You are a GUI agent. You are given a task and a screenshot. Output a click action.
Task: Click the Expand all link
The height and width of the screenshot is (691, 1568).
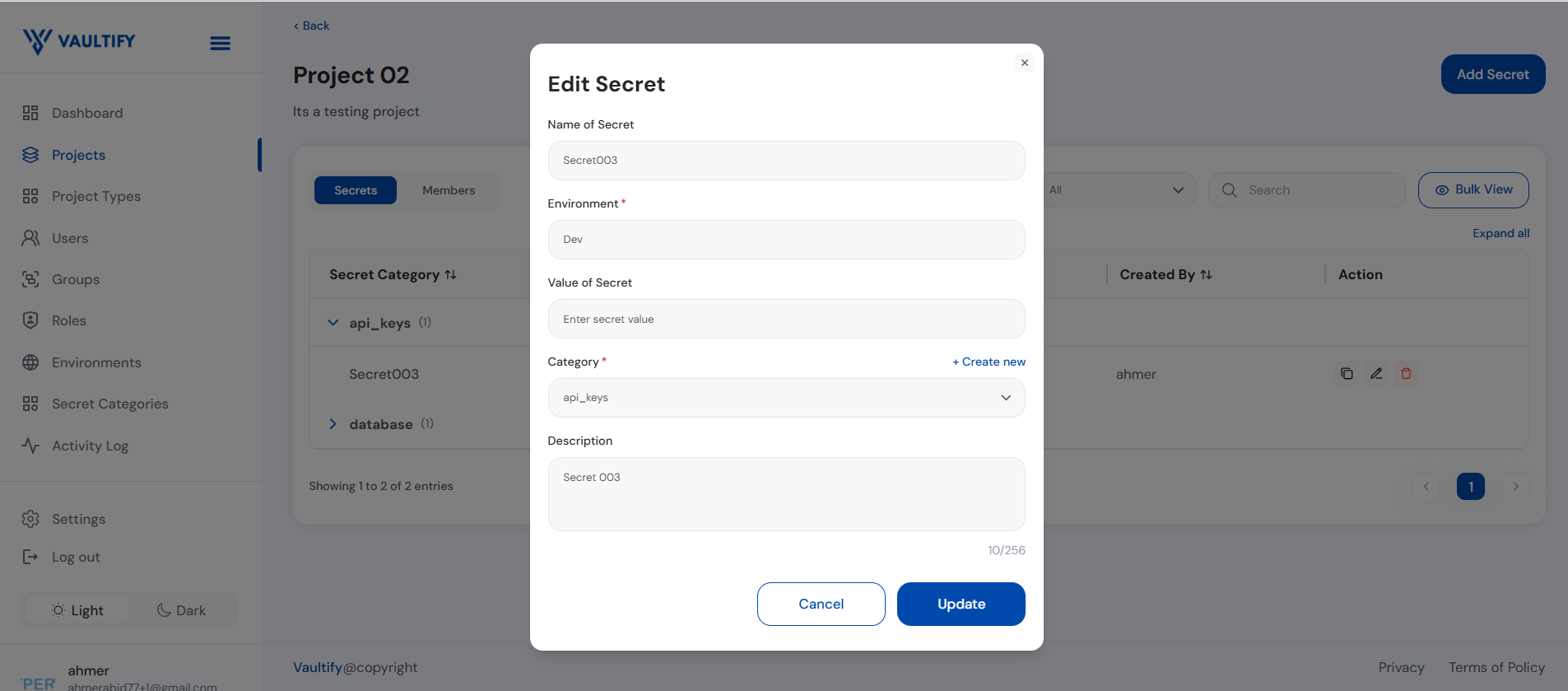(1501, 233)
